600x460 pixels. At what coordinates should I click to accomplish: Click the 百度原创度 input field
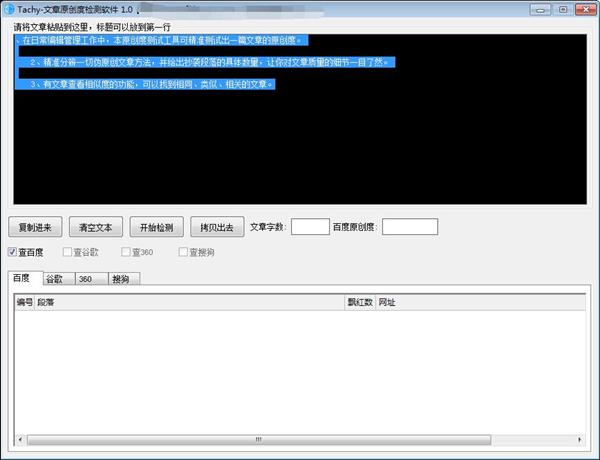[x=410, y=227]
